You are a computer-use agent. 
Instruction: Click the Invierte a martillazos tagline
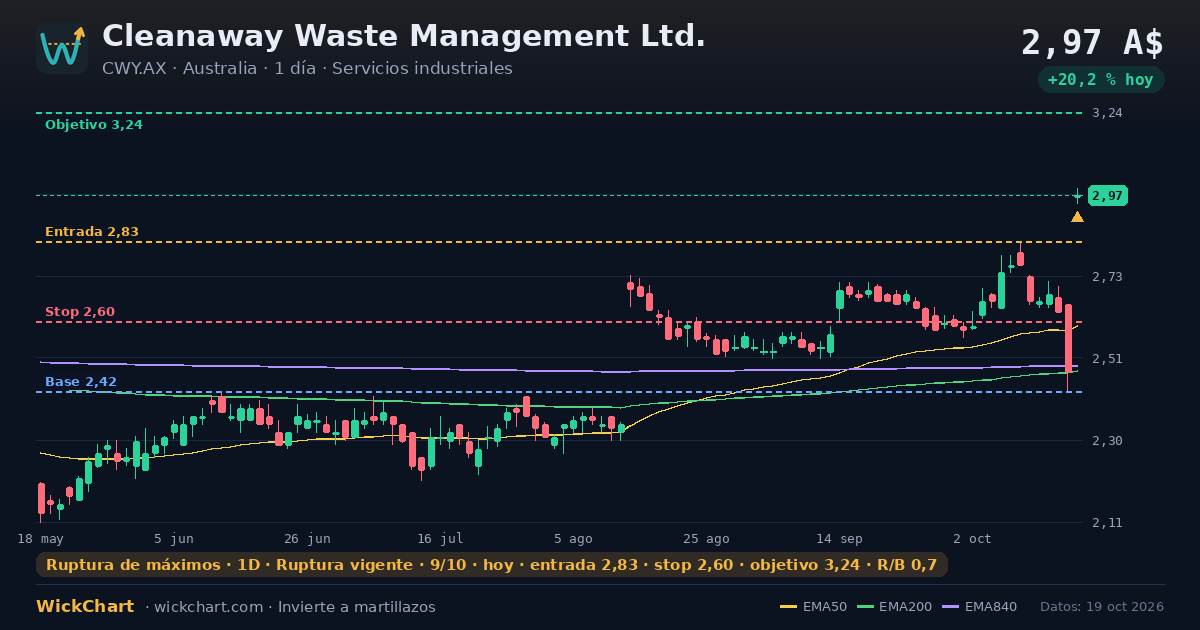[x=356, y=607]
